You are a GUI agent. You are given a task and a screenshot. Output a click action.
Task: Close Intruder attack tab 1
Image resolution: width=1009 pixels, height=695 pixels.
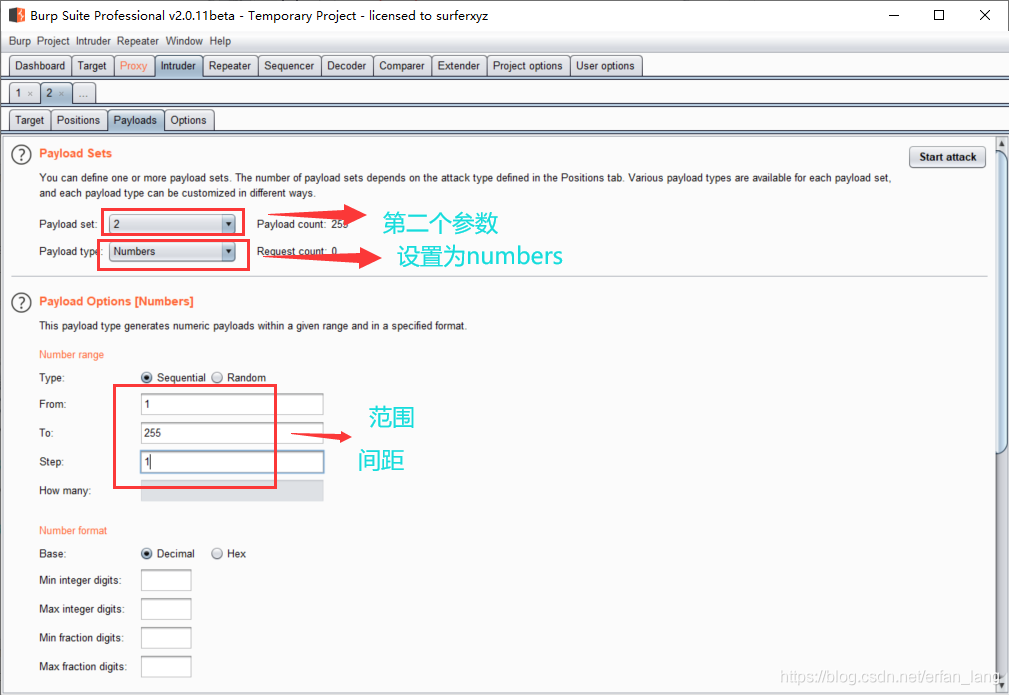coord(30,94)
